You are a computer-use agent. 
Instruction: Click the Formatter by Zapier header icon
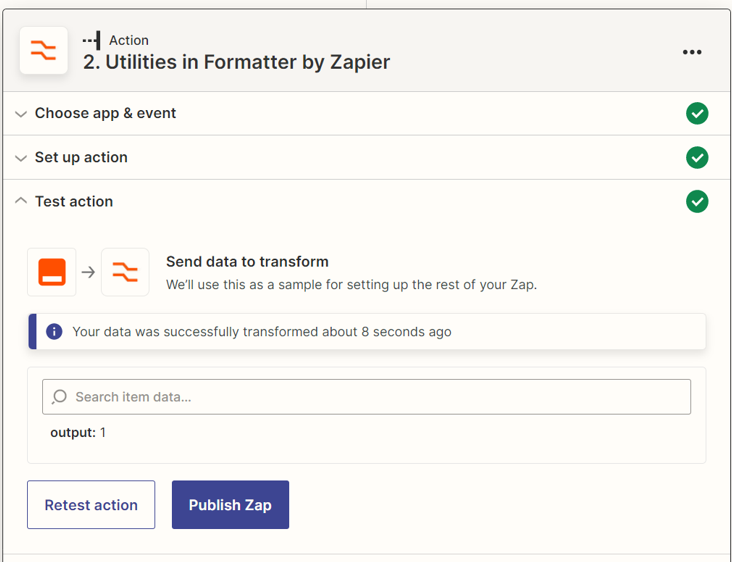pos(44,51)
